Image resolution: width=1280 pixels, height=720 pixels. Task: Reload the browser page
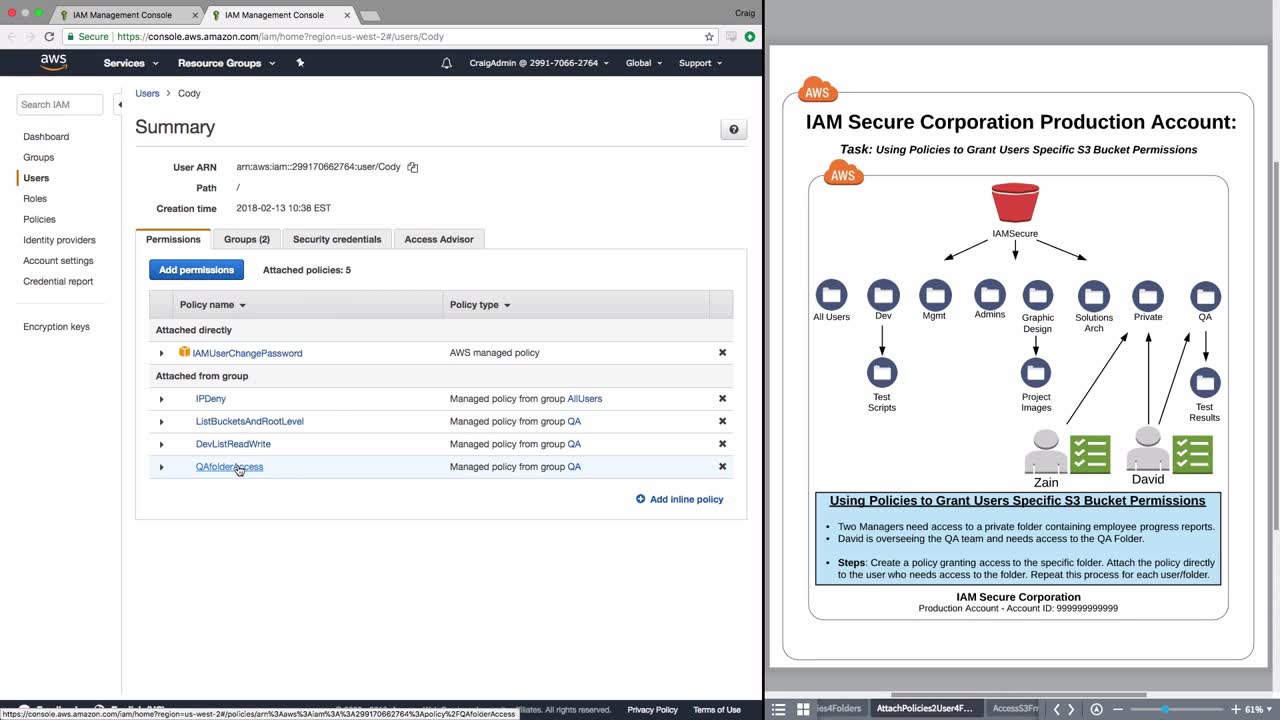[49, 37]
